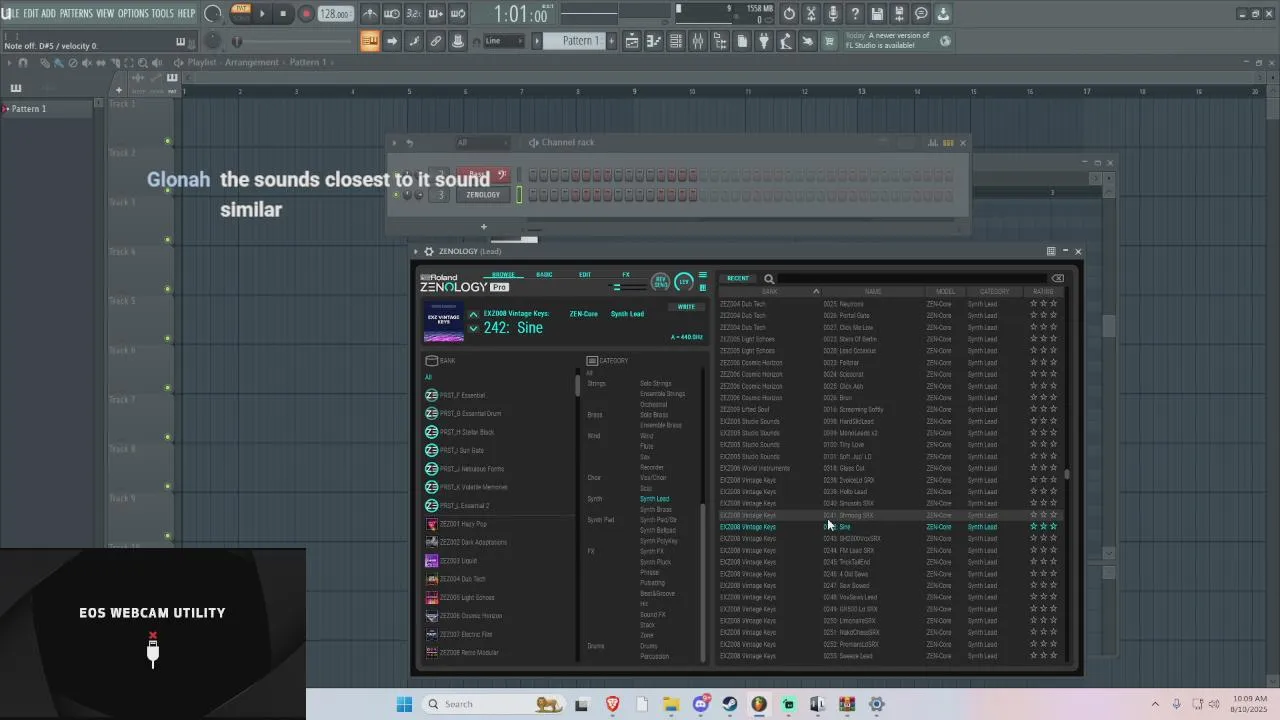
Task: Click the RECENT button above the preset list
Action: (738, 279)
